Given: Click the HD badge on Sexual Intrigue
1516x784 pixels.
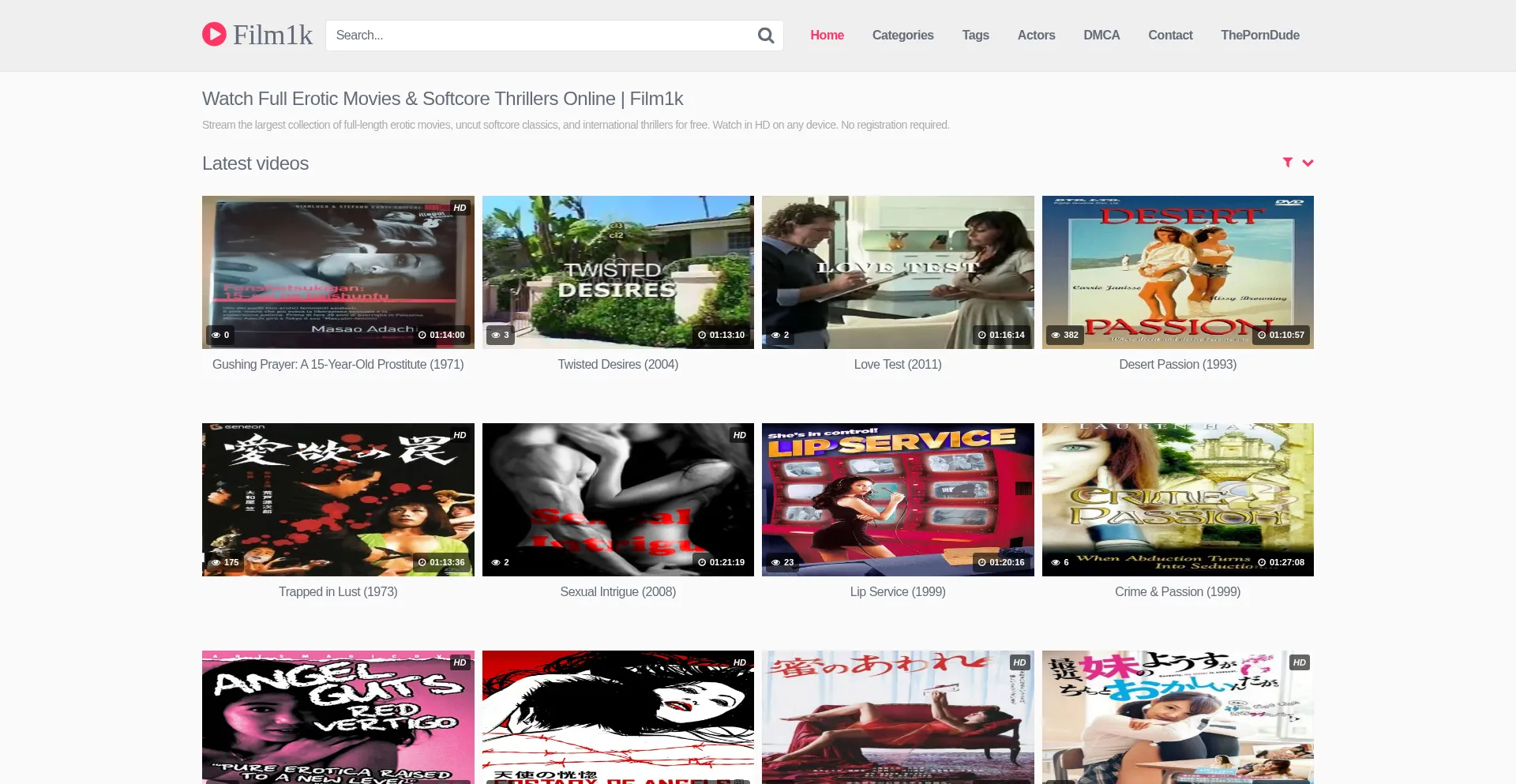Looking at the screenshot, I should tap(740, 435).
